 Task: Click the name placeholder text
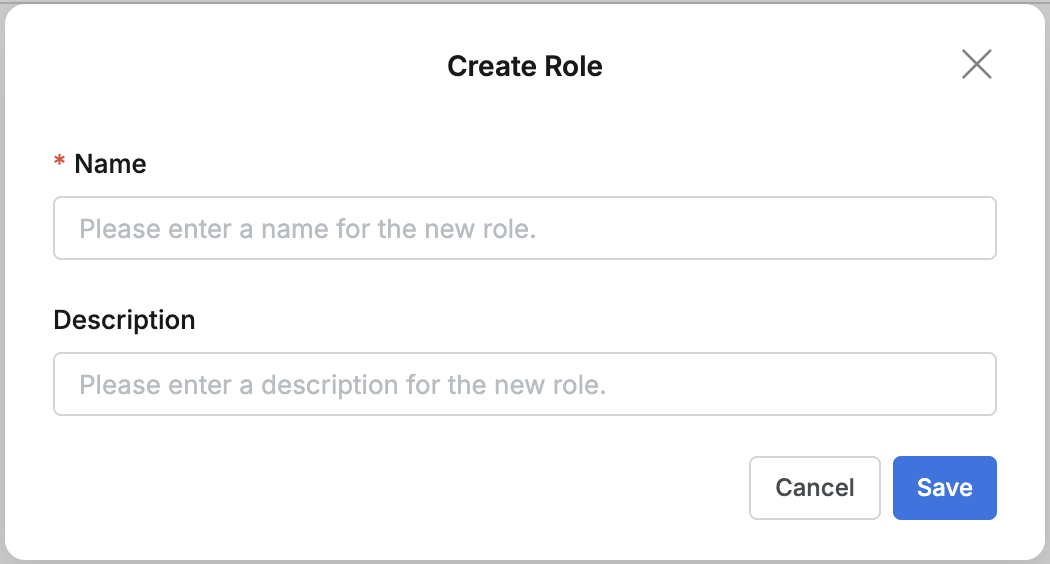coord(308,229)
